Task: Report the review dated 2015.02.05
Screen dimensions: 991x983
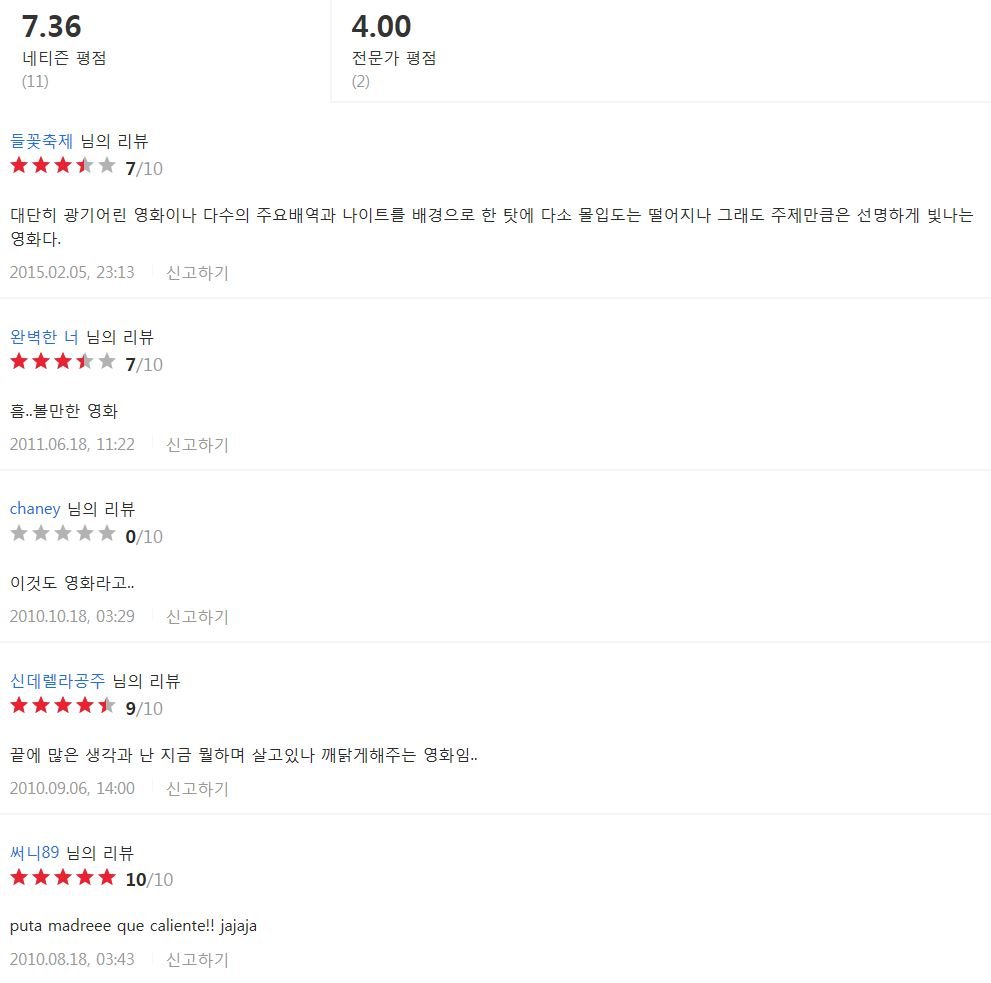Action: (x=197, y=272)
